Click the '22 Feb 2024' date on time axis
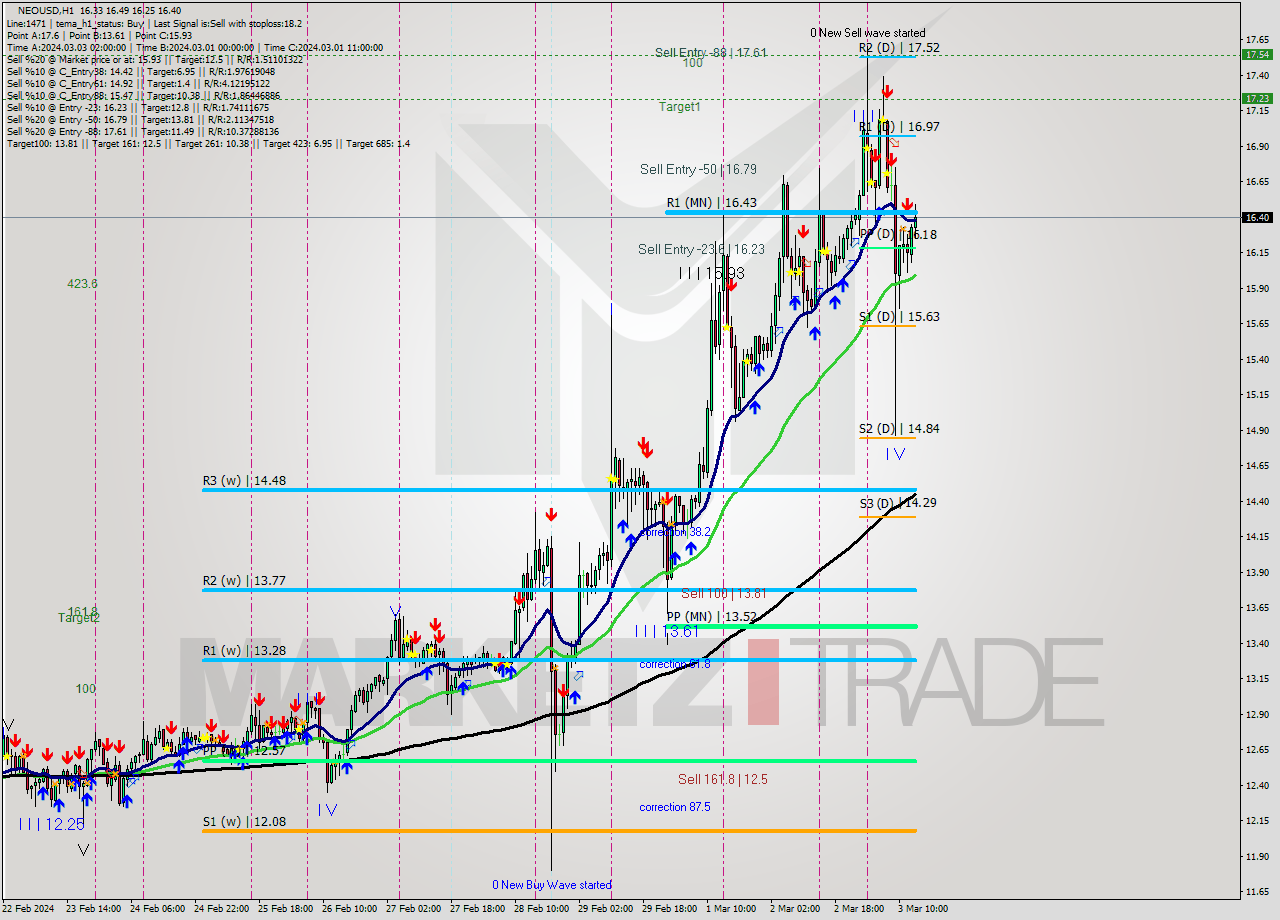Viewport: 1280px width, 920px height. (x=28, y=909)
